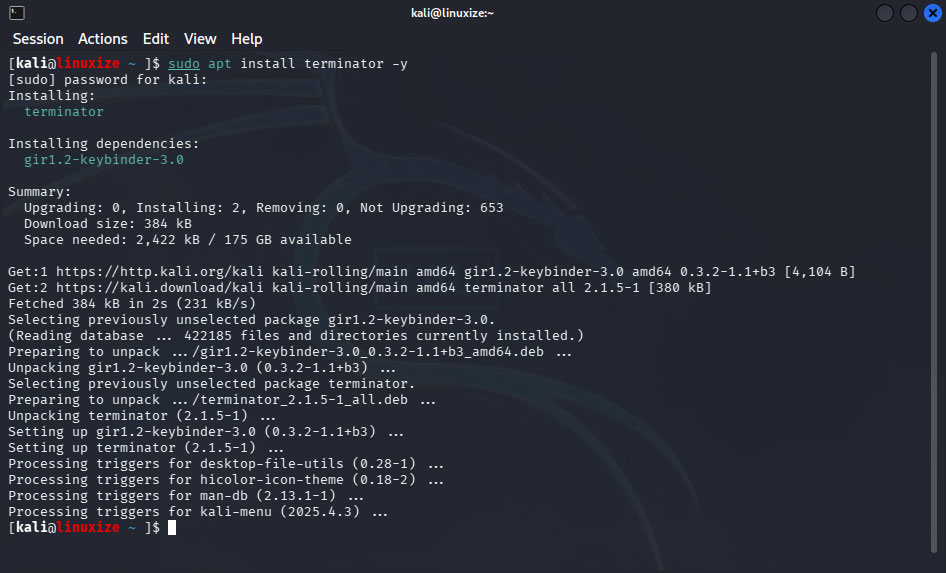Click the vertical scrollbar of the terminal
946x573 pixels.
(x=934, y=302)
